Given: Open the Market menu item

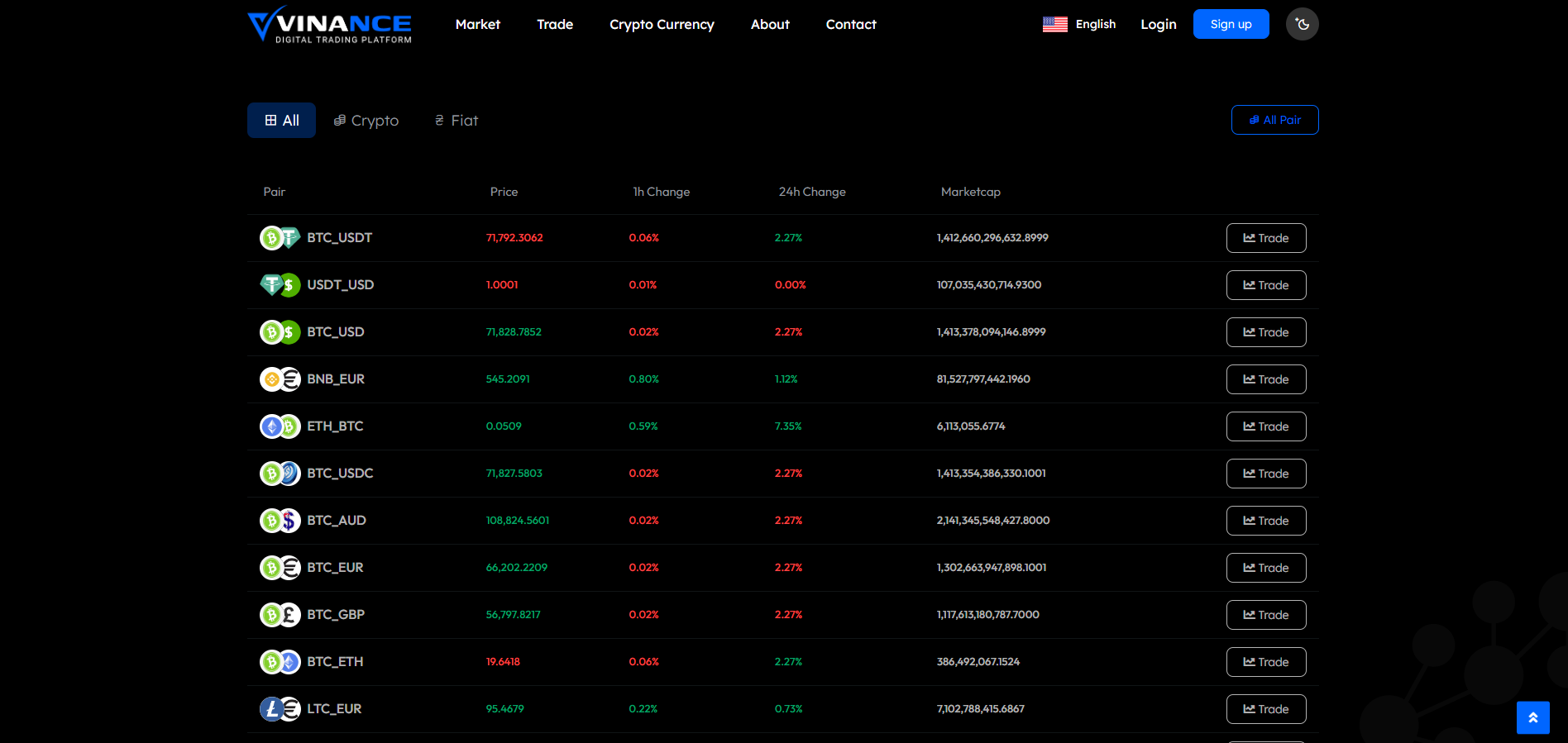Looking at the screenshot, I should [x=477, y=25].
